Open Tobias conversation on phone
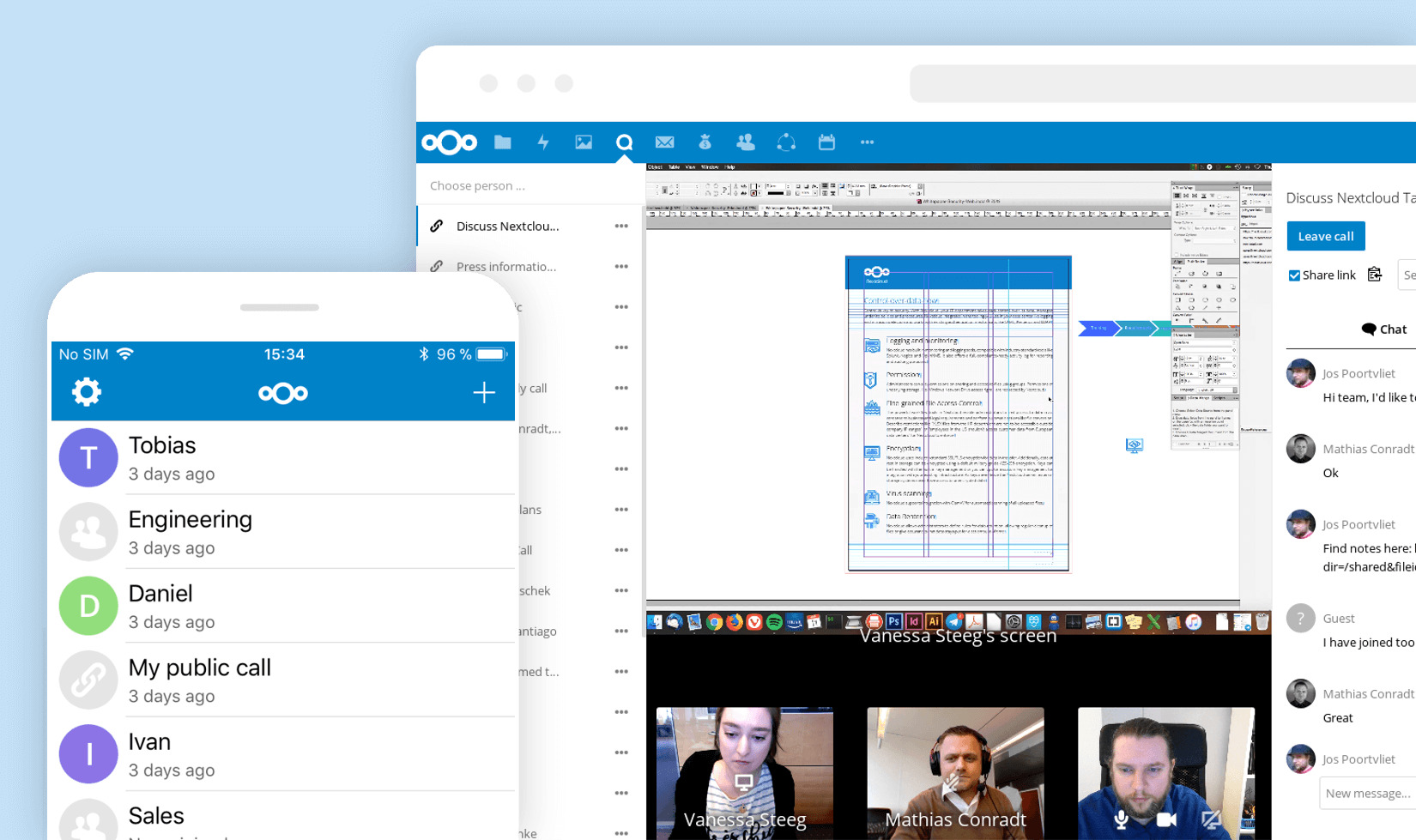 [x=283, y=457]
